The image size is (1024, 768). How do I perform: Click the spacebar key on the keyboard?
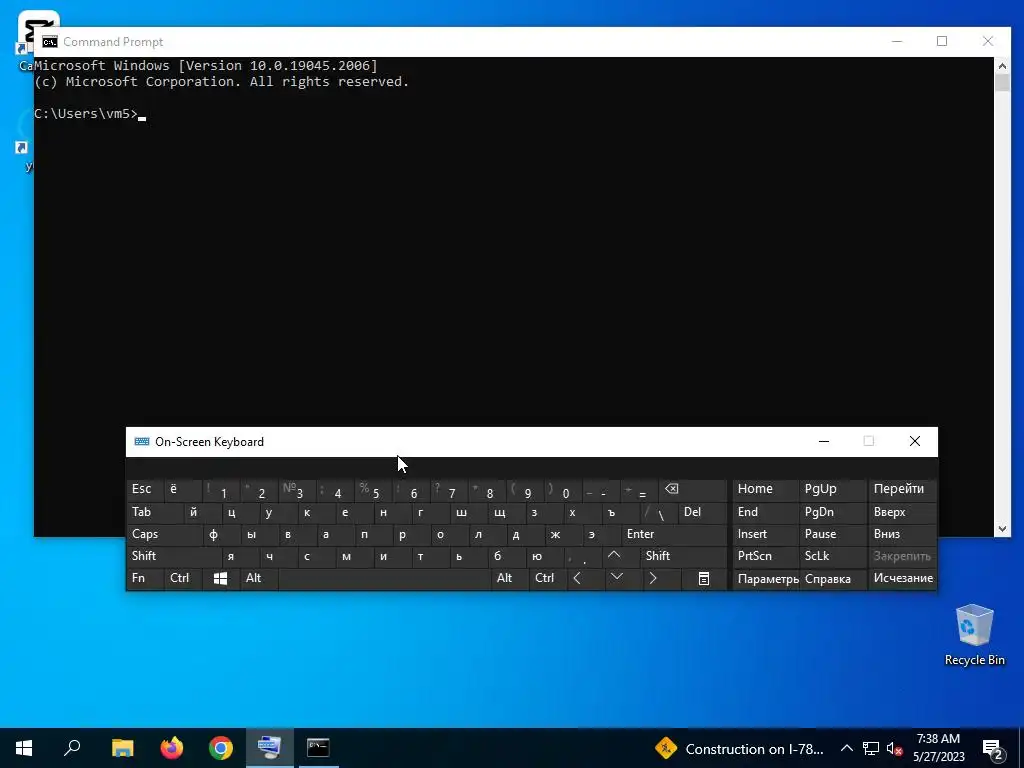[384, 579]
